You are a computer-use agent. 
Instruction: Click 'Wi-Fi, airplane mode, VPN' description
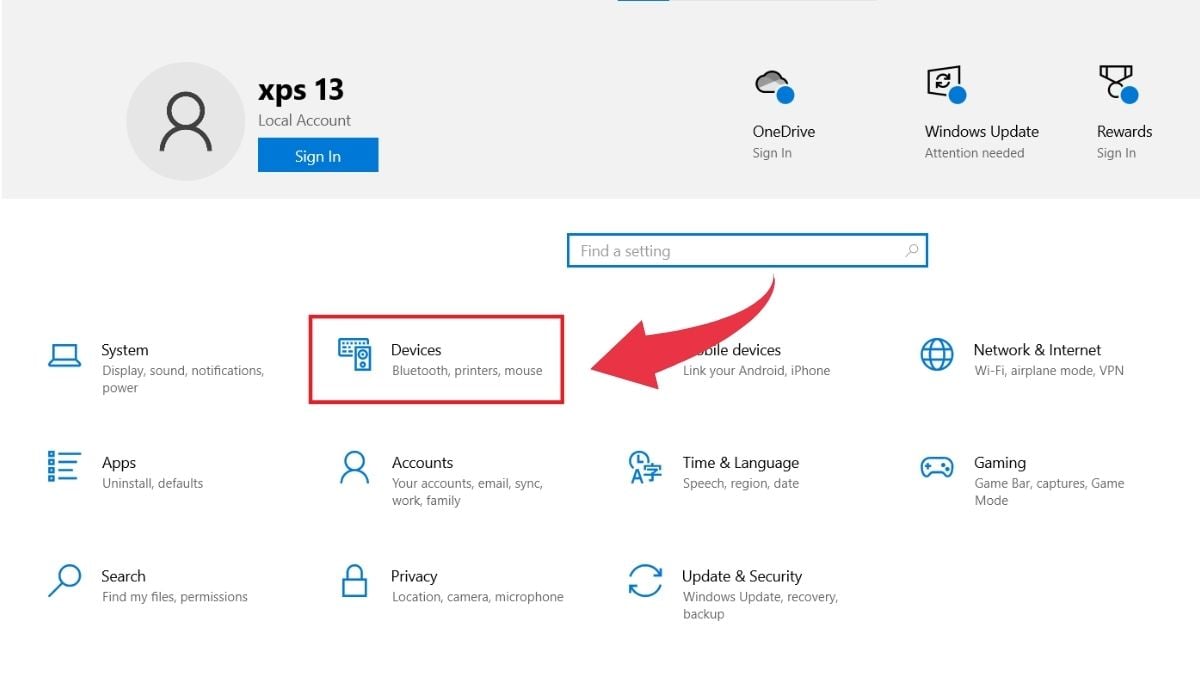click(1049, 371)
